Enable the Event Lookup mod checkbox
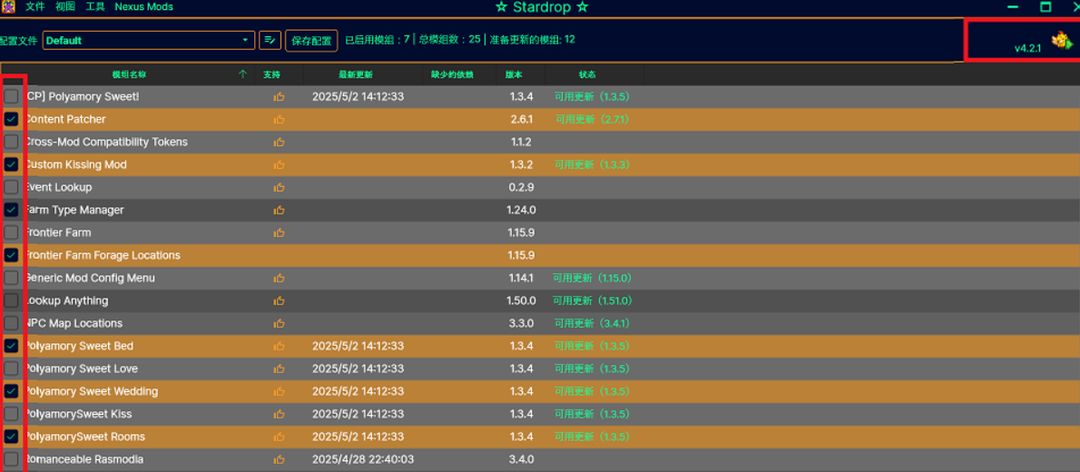The width and height of the screenshot is (1080, 472). pos(11,187)
